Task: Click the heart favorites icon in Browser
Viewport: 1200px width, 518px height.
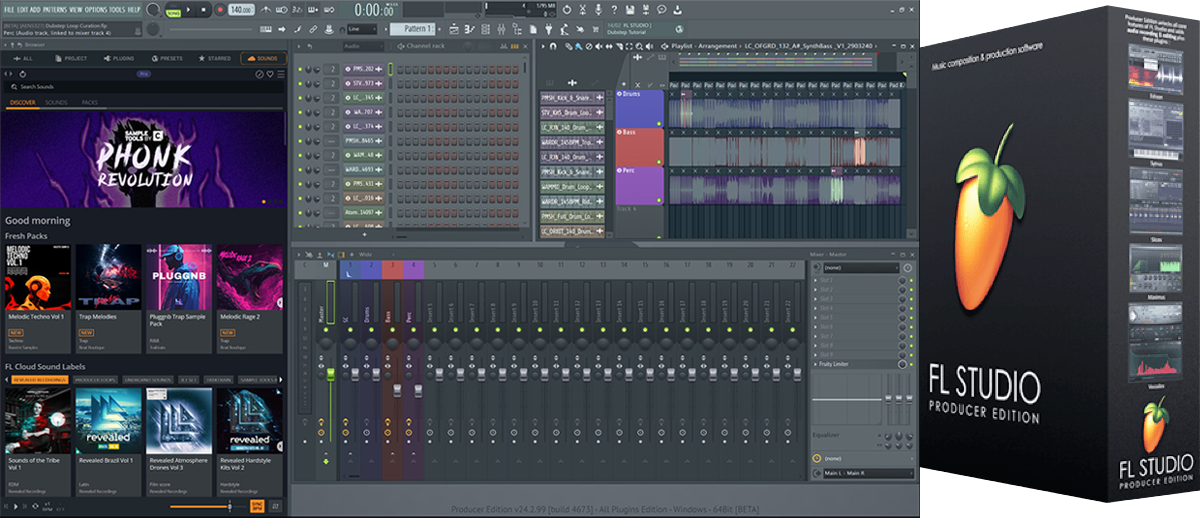Action: pos(269,74)
